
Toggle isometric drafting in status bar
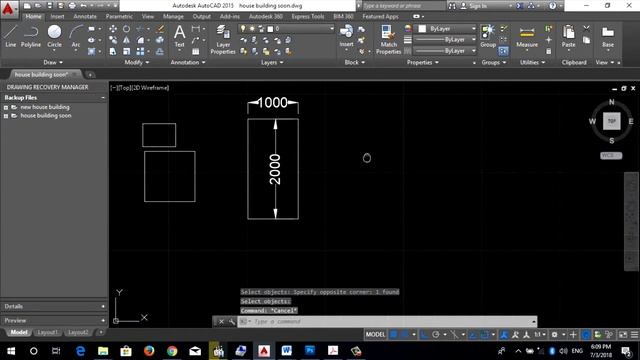pos(454,335)
